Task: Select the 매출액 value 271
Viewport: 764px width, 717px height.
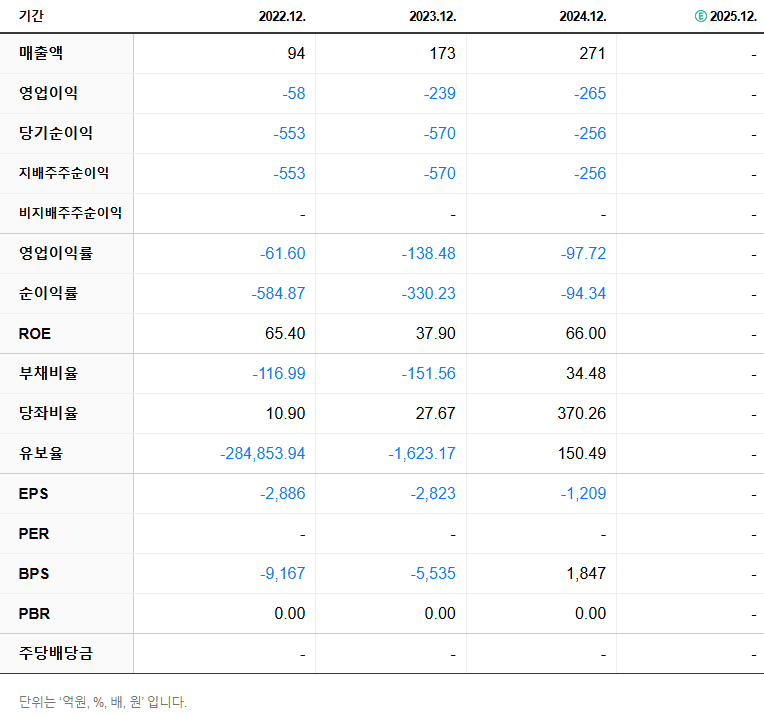Action: click(592, 53)
